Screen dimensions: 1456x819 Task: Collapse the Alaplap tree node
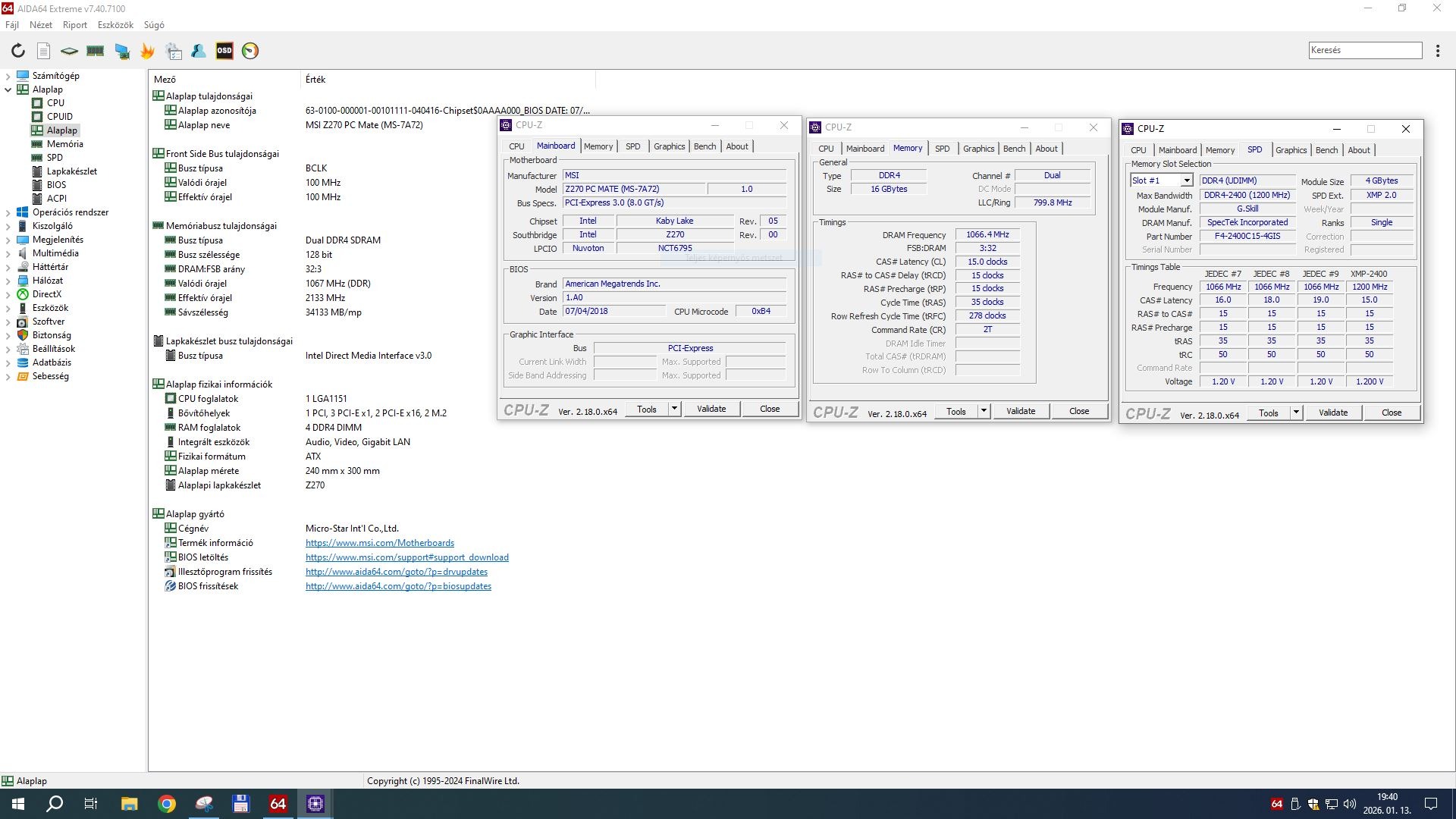(8, 89)
